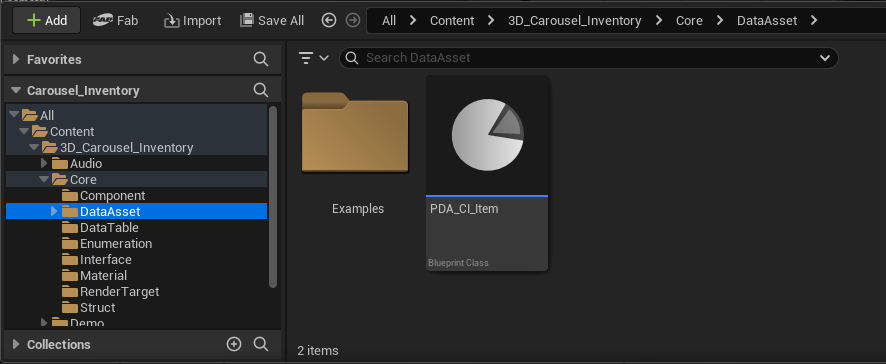Open chevron after Content breadcrumb

(490, 21)
